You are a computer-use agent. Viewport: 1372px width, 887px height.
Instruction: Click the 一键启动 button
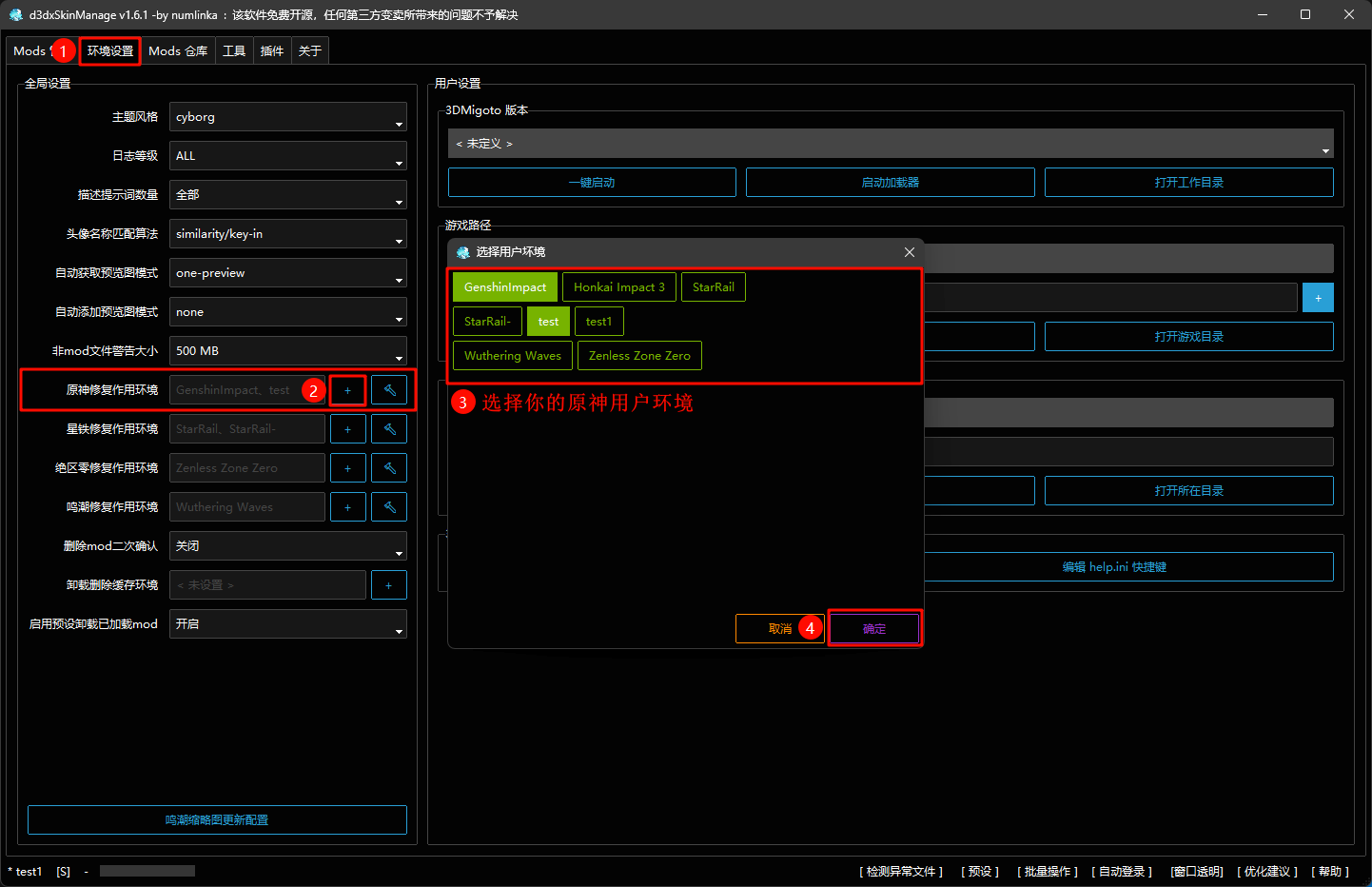tap(592, 182)
